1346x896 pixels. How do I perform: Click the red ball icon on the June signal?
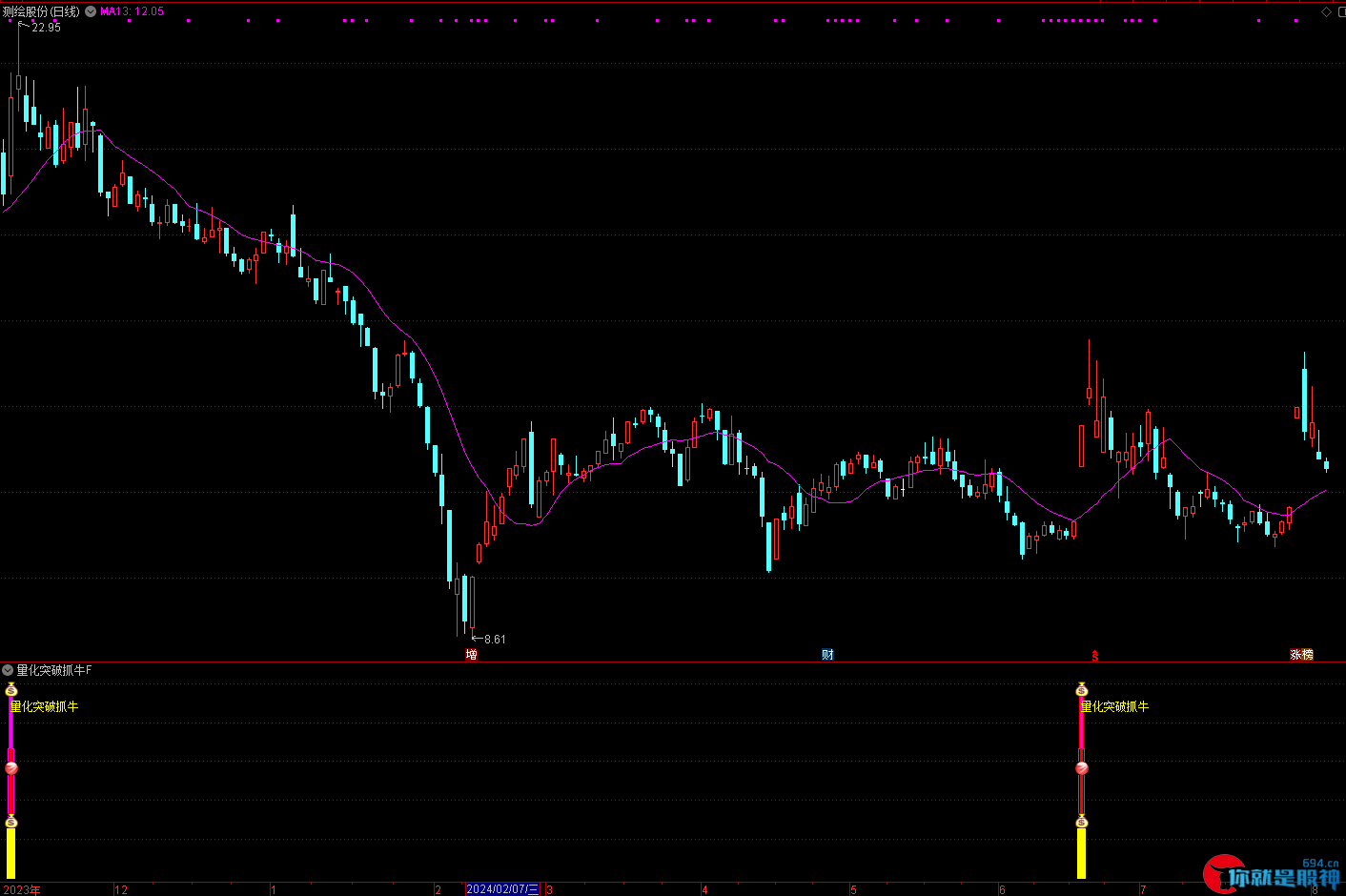pos(1082,768)
